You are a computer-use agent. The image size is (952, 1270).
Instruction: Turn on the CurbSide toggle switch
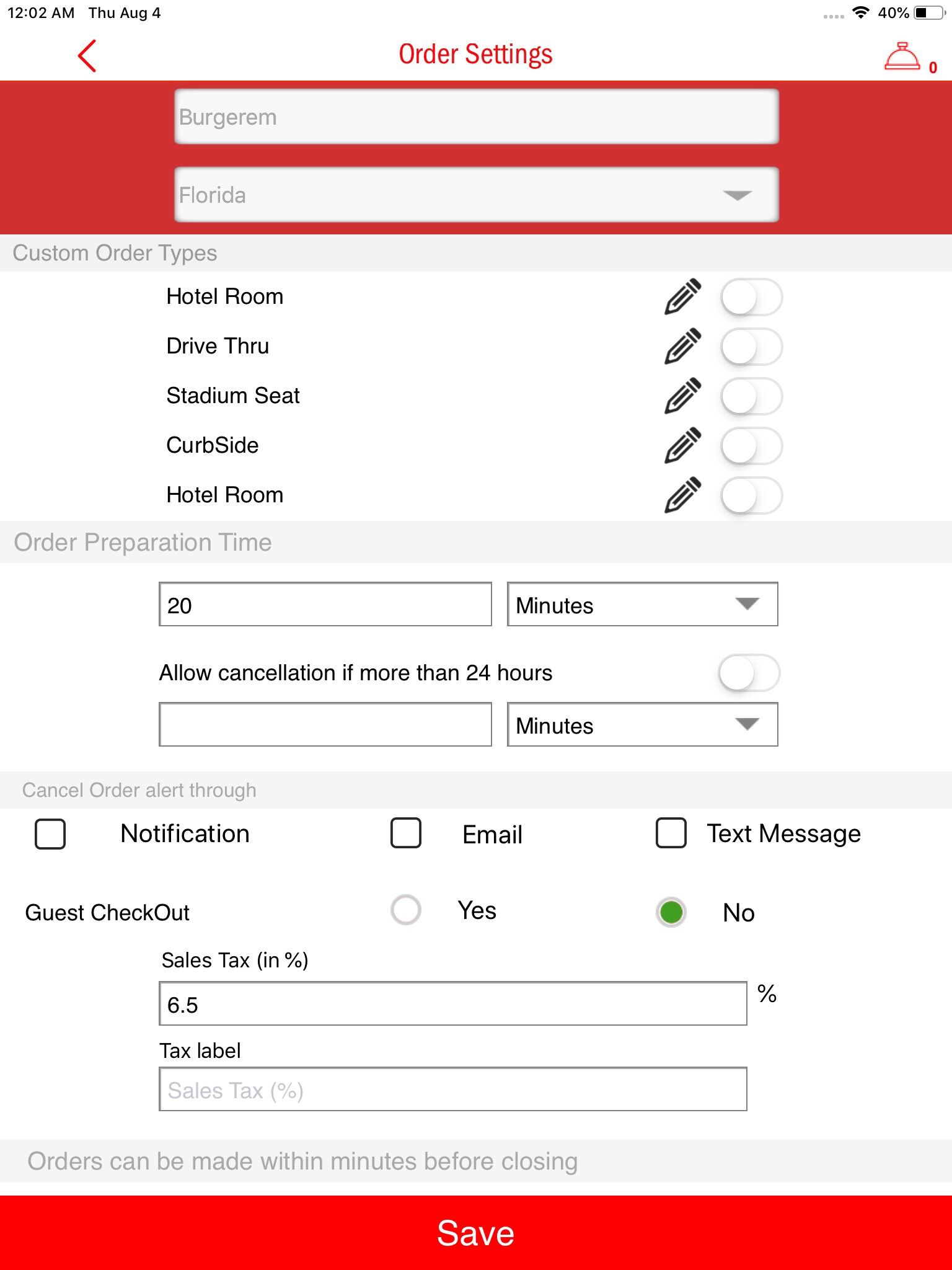click(751, 446)
